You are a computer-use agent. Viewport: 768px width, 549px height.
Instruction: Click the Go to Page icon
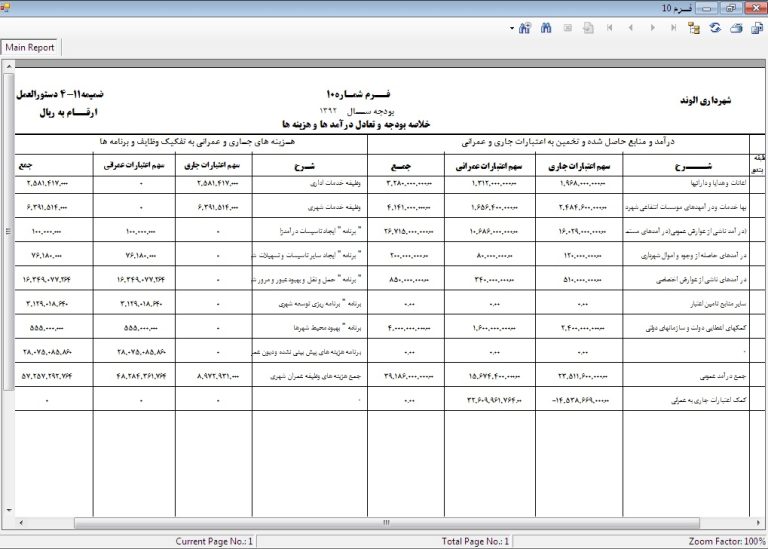click(589, 29)
